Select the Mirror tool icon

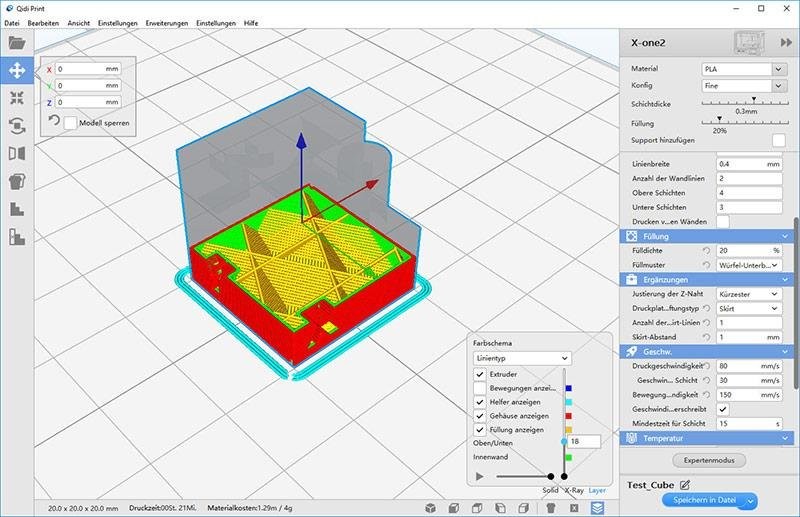pos(16,154)
